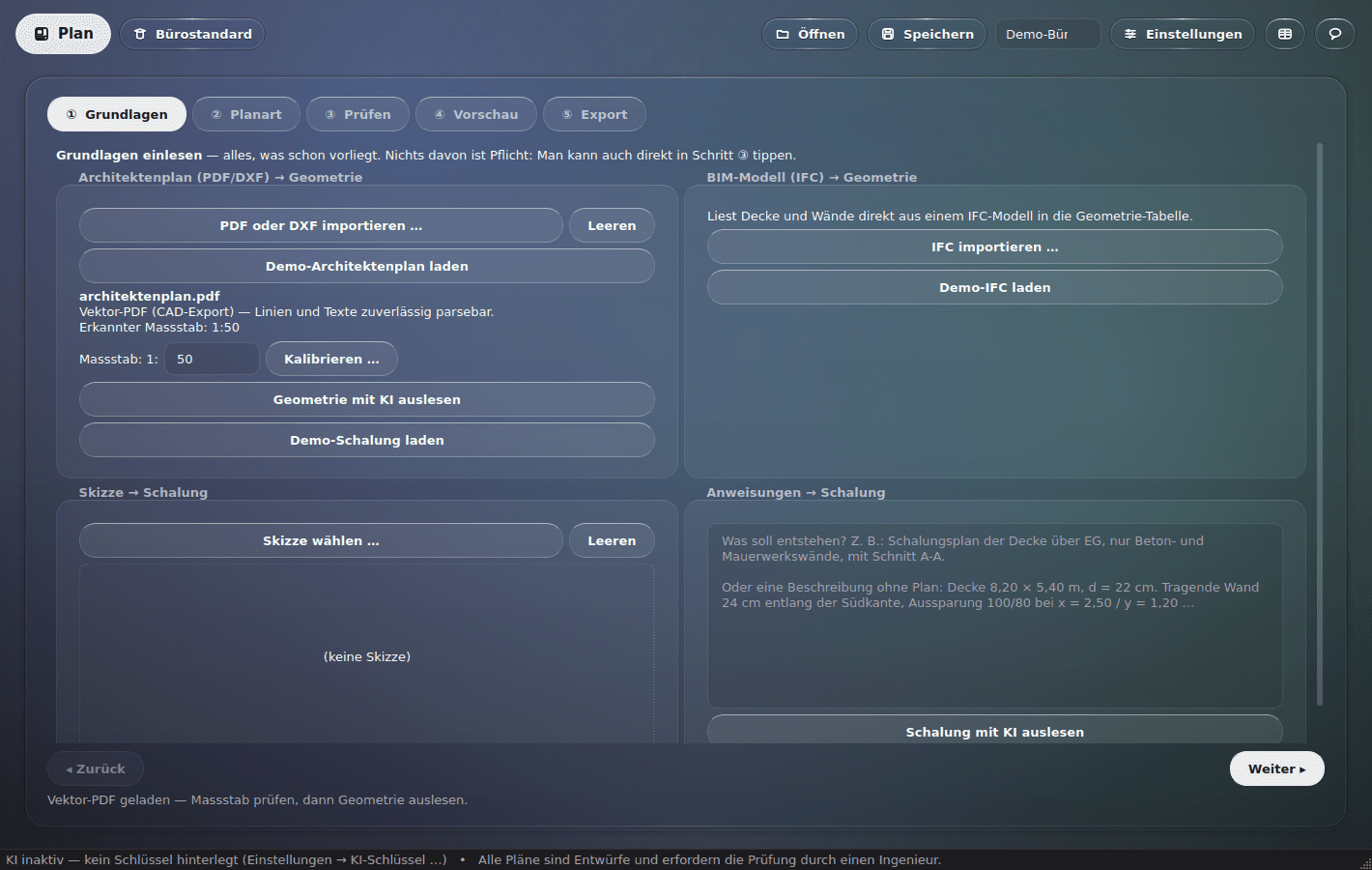Proceed with the Weiter button
Image resolution: width=1372 pixels, height=870 pixels.
(x=1276, y=768)
